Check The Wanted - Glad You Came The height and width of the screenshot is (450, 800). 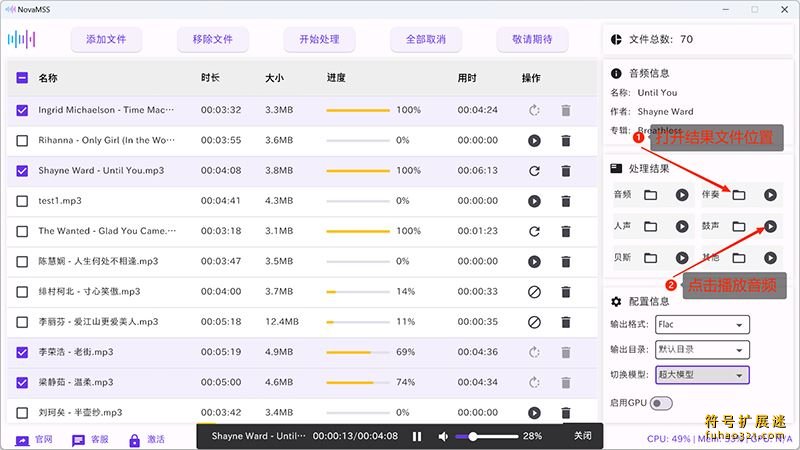[22, 232]
